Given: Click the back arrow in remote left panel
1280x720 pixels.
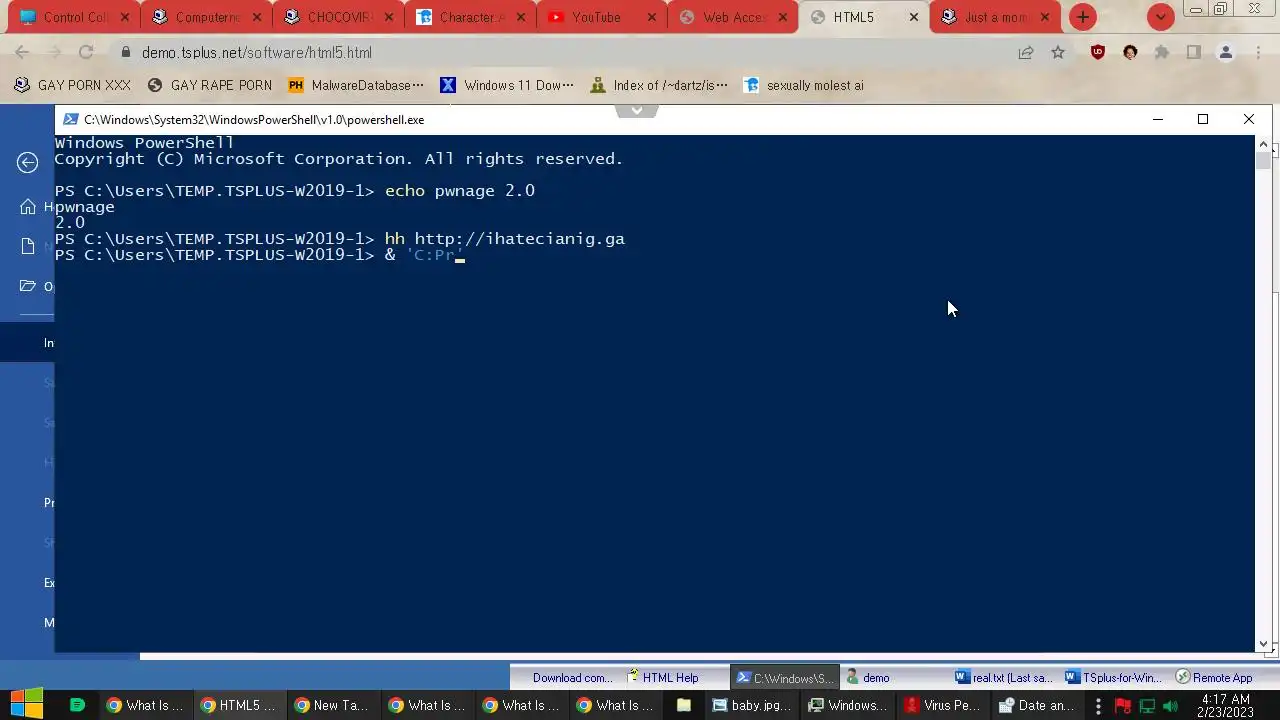Looking at the screenshot, I should [x=28, y=163].
